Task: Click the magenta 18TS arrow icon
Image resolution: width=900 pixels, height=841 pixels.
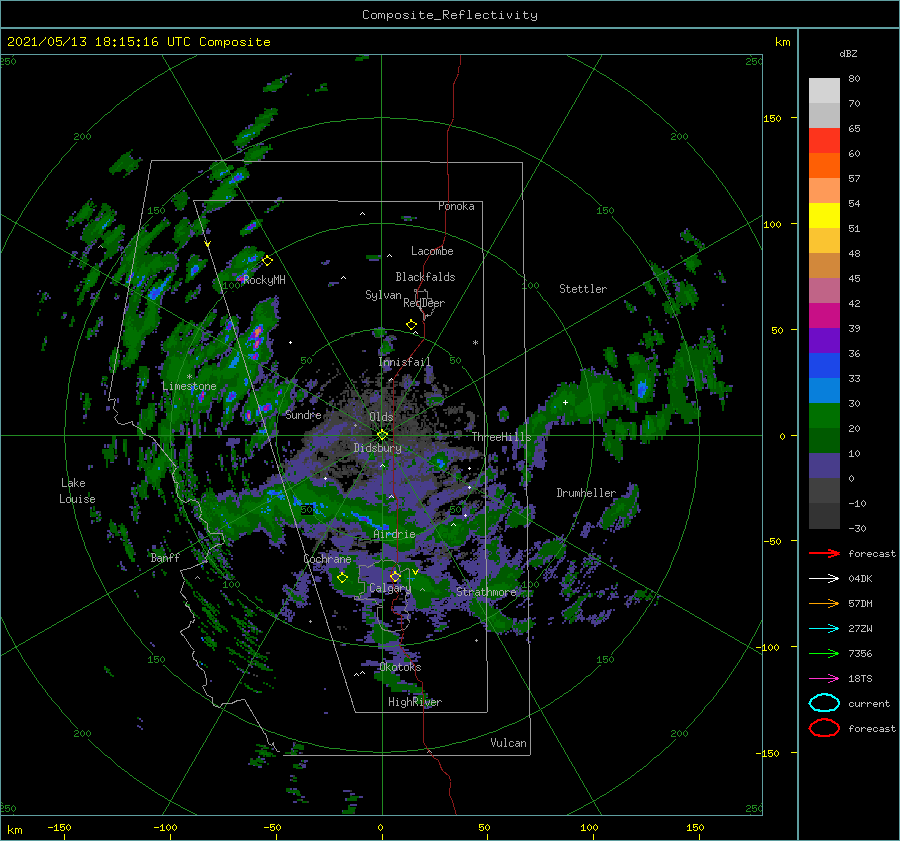Action: (x=824, y=679)
